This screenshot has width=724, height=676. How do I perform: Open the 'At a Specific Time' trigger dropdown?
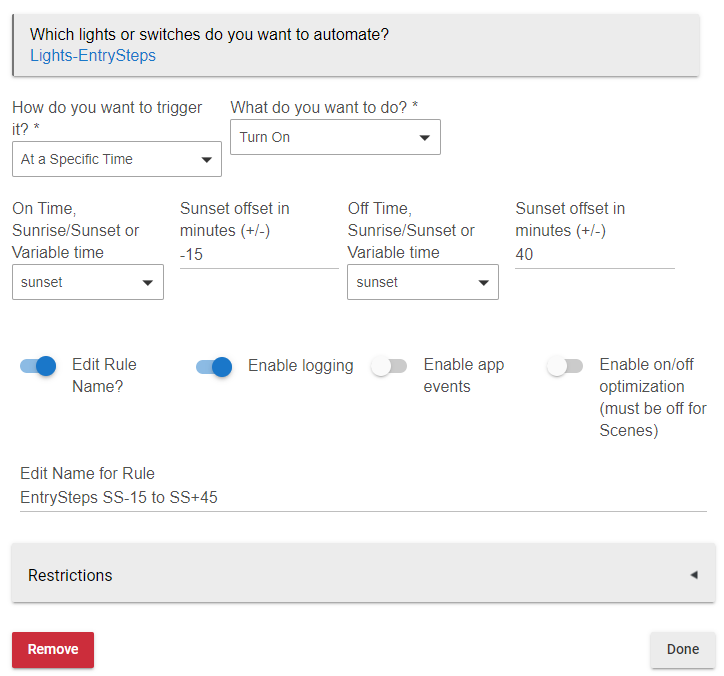coord(117,159)
